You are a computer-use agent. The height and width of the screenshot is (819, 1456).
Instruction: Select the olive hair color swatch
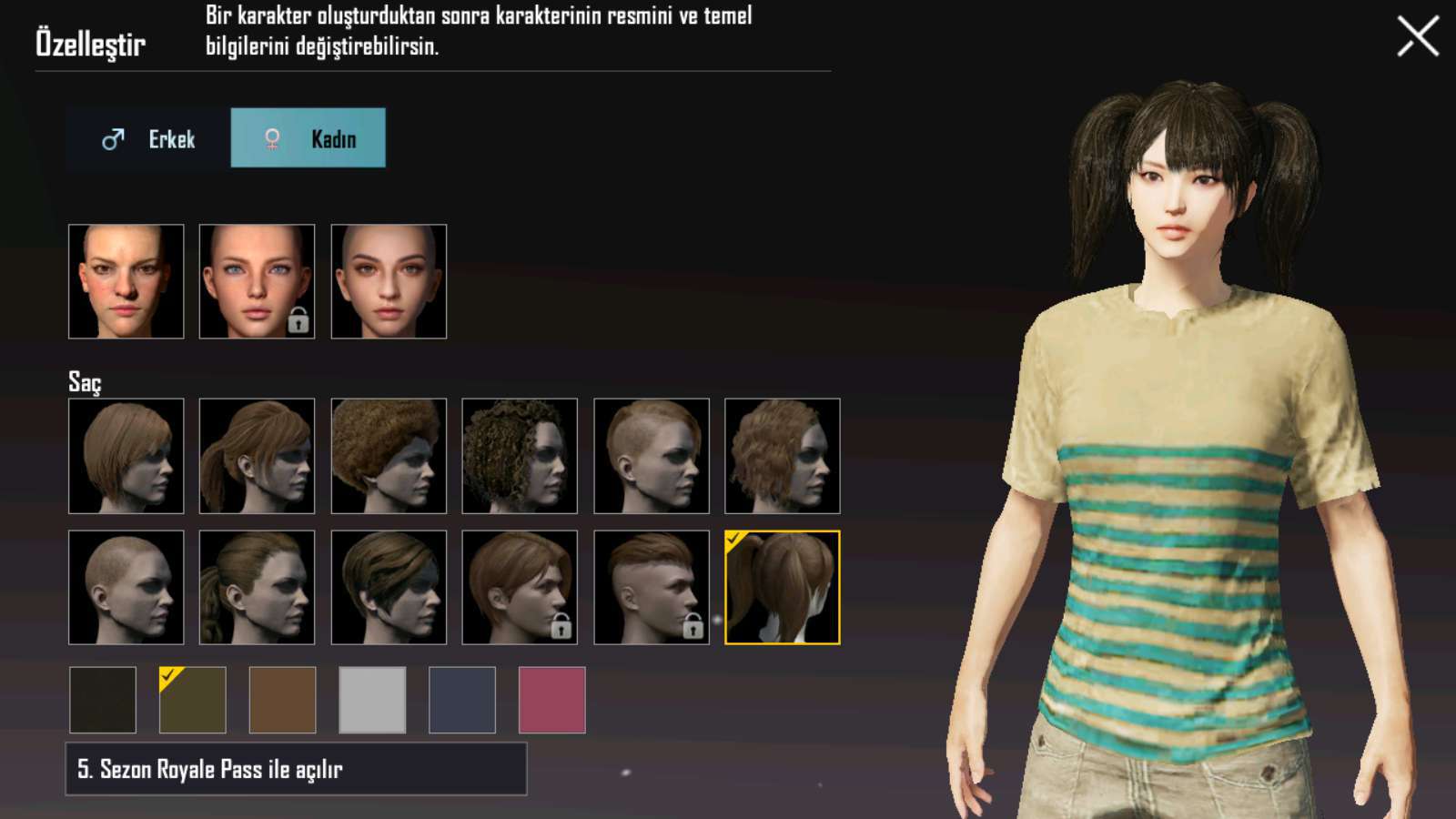coord(193,700)
